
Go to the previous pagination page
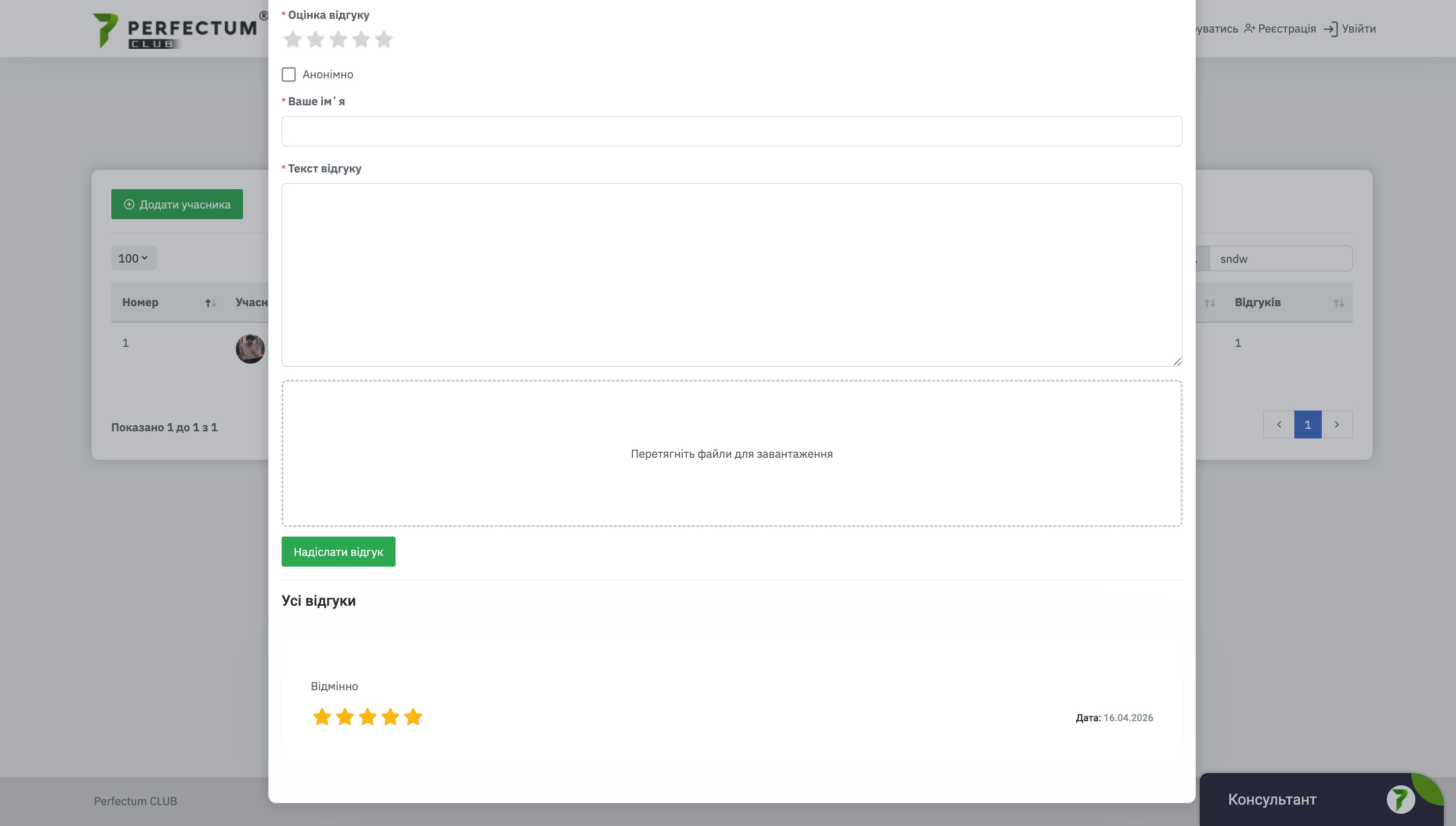click(x=1279, y=424)
